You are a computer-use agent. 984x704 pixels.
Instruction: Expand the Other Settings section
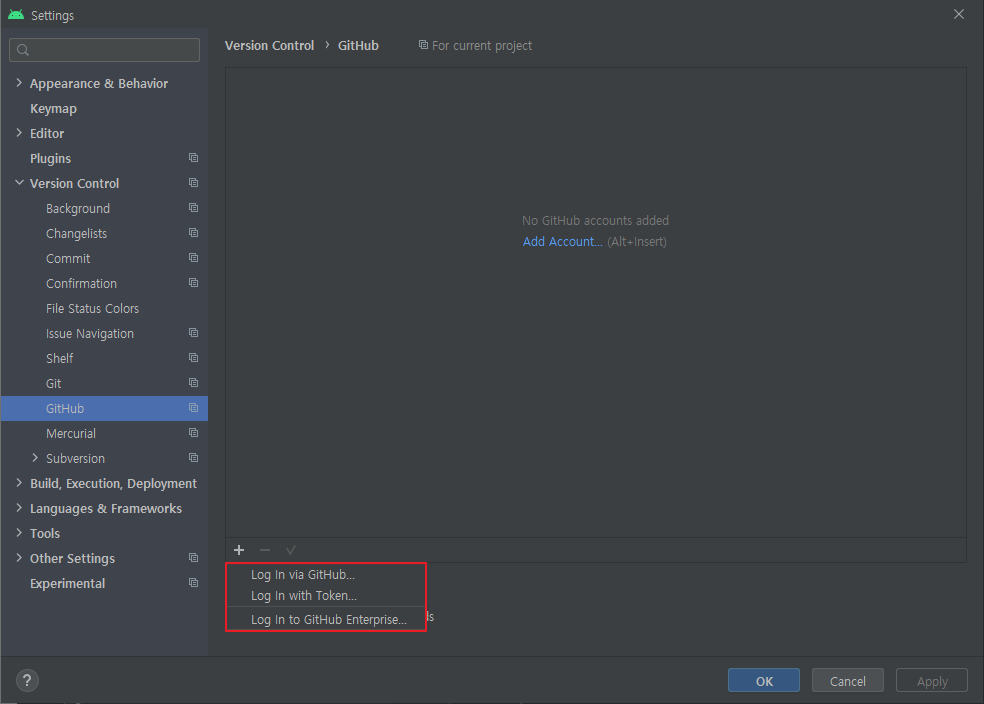[x=19, y=558]
